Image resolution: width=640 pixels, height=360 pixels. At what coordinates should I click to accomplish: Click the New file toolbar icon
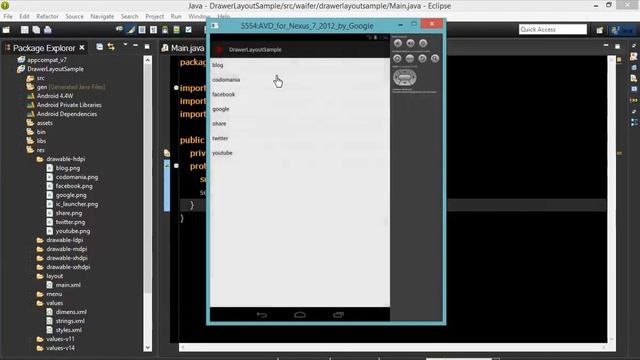click(x=6, y=30)
